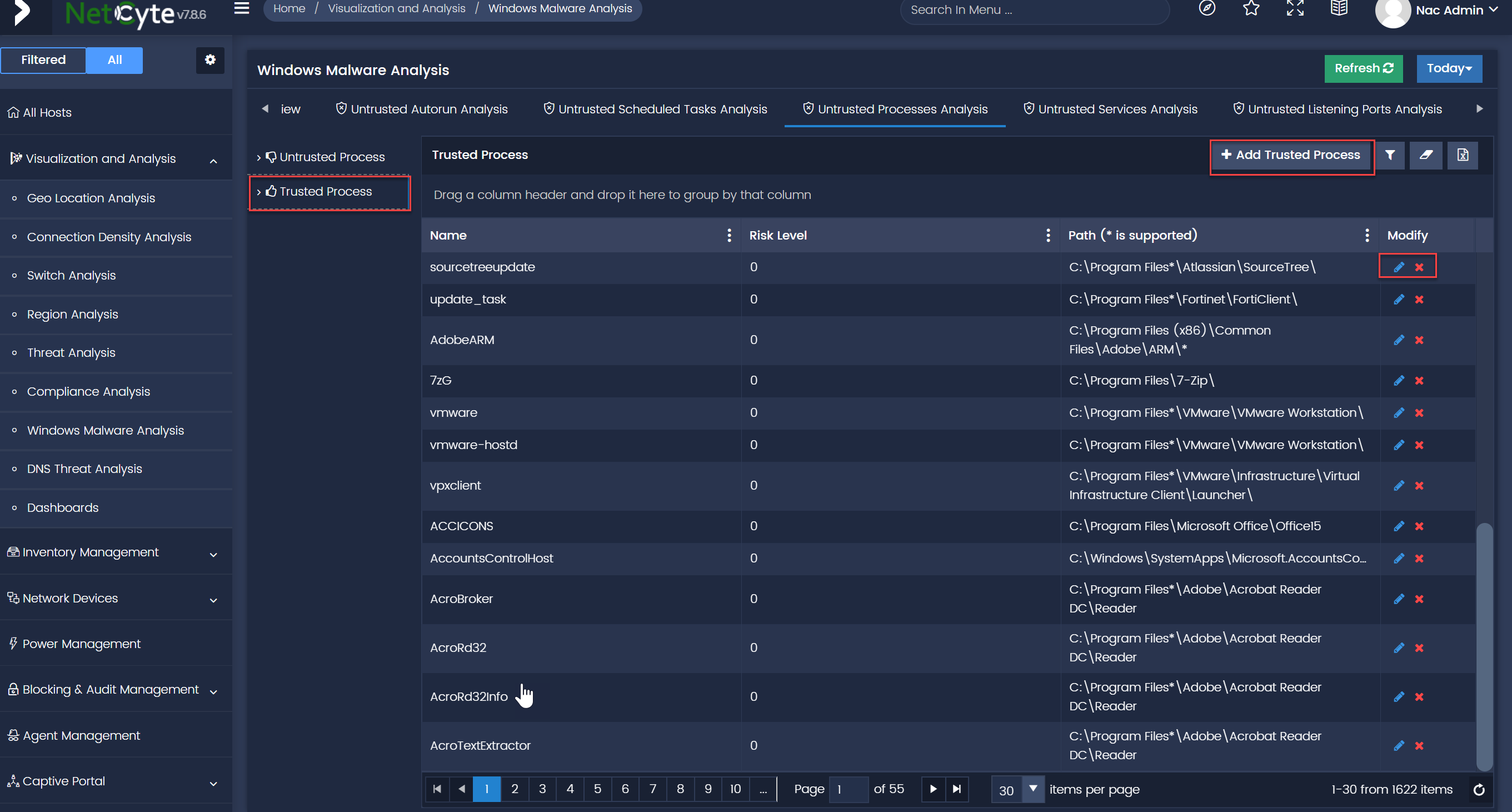1512x812 pixels.
Task: Click the table vertical scrollbar
Action: tap(1484, 646)
